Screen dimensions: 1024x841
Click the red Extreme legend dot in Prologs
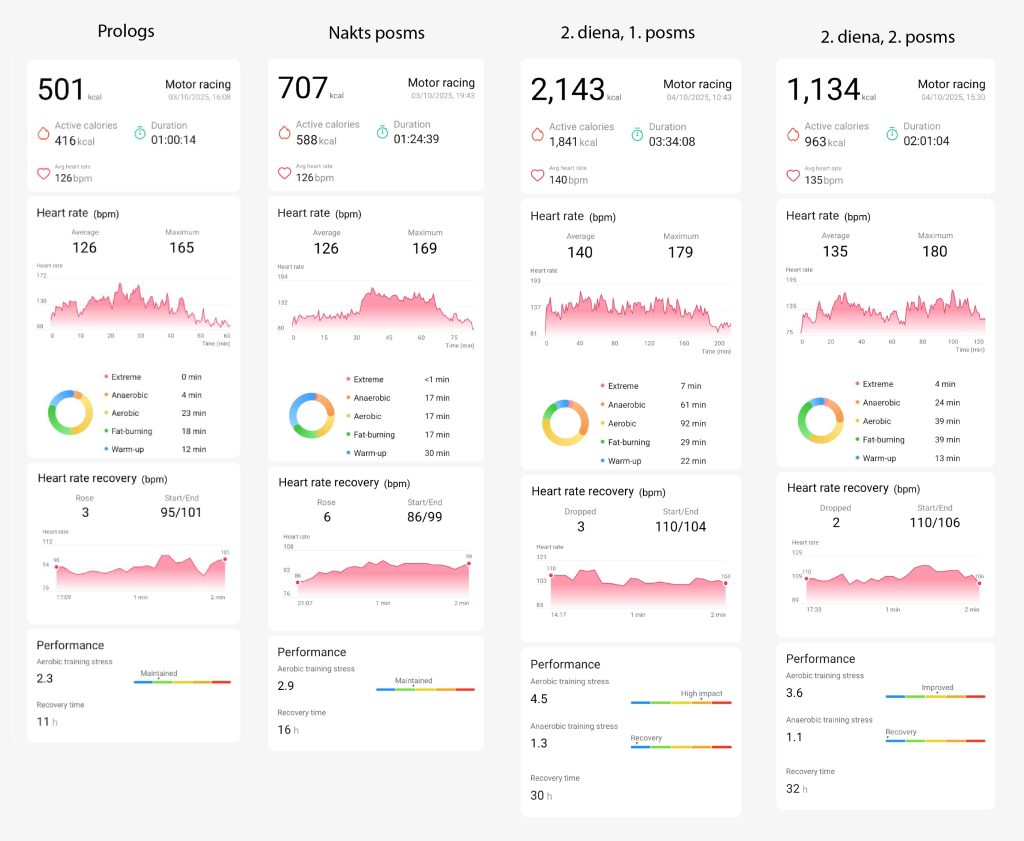coord(105,376)
